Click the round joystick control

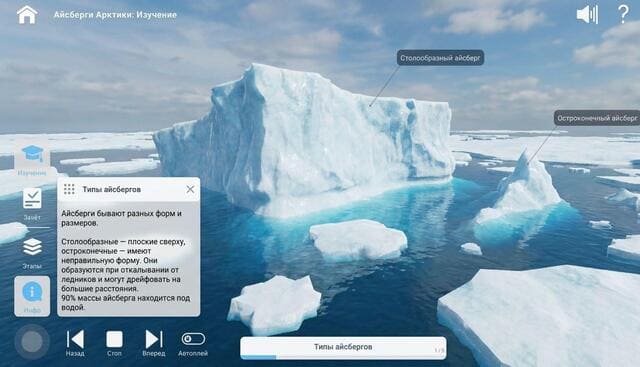pyautogui.click(x=32, y=342)
